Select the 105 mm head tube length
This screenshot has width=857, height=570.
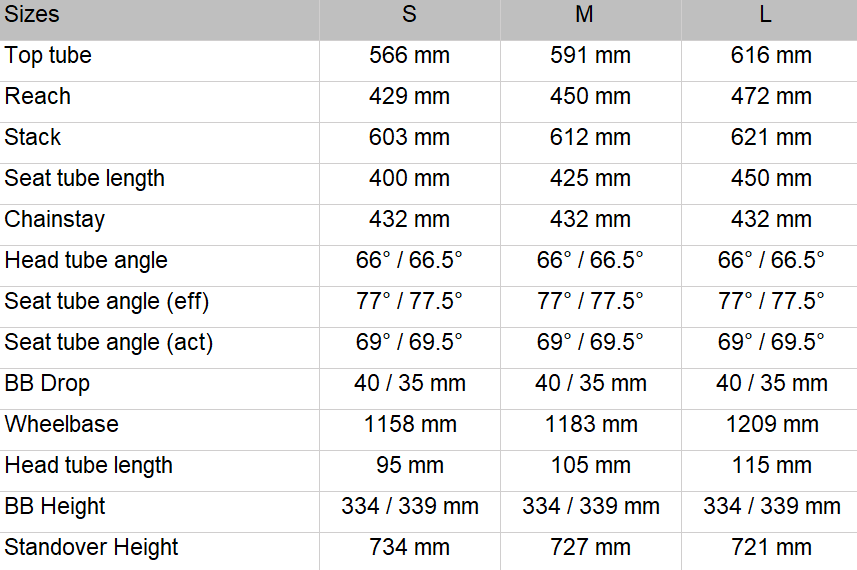point(590,466)
